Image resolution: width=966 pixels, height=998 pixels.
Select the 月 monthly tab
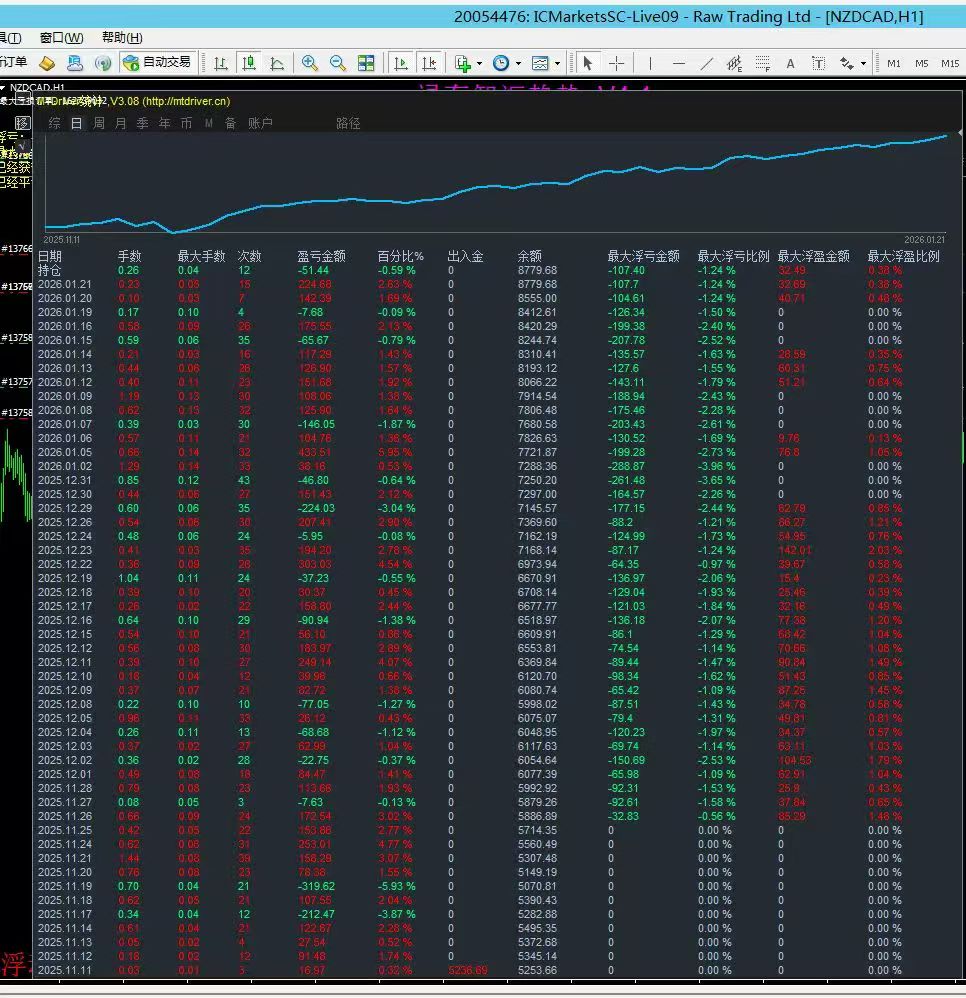coord(120,123)
